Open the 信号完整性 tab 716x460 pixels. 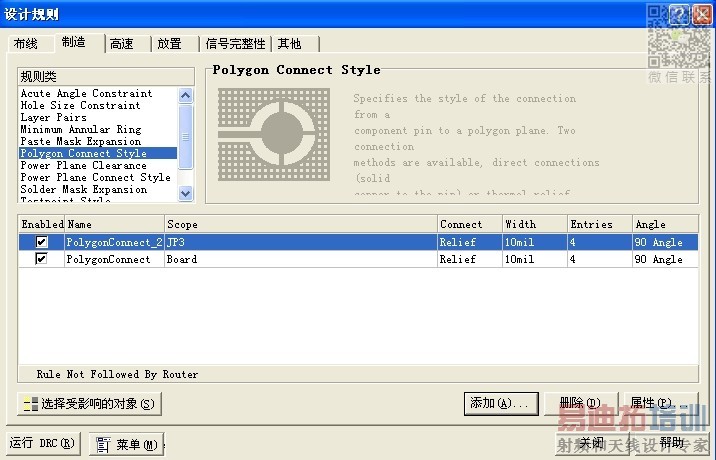click(x=235, y=44)
